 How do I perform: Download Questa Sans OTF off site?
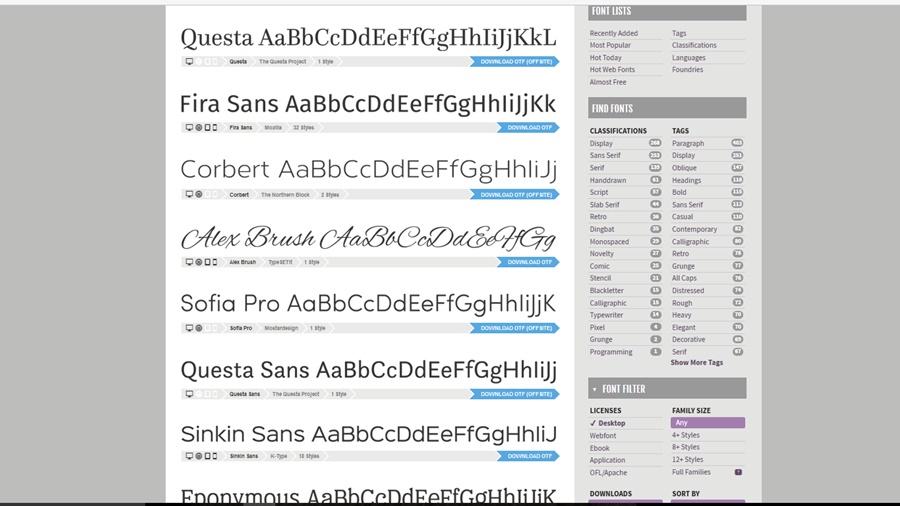point(514,394)
